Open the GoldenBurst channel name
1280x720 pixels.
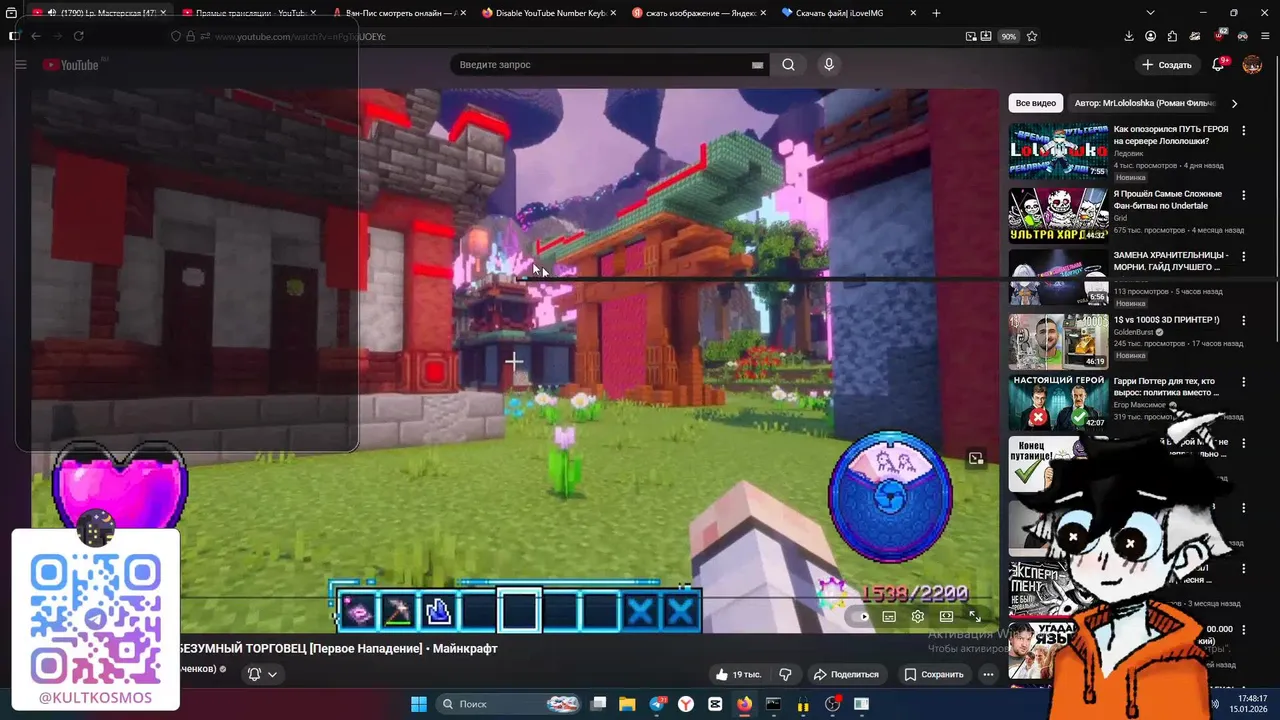(x=1134, y=332)
